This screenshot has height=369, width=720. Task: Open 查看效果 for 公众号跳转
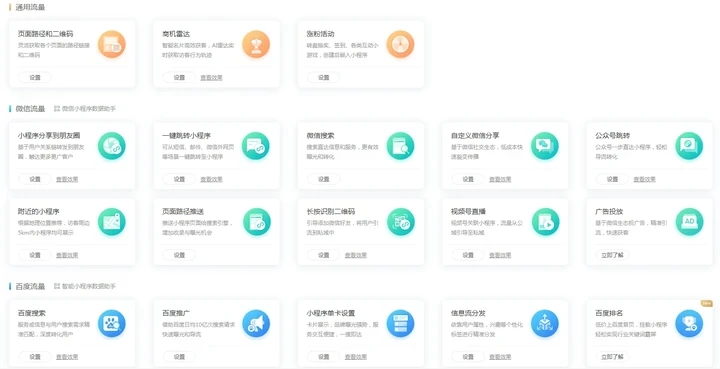[x=645, y=179]
